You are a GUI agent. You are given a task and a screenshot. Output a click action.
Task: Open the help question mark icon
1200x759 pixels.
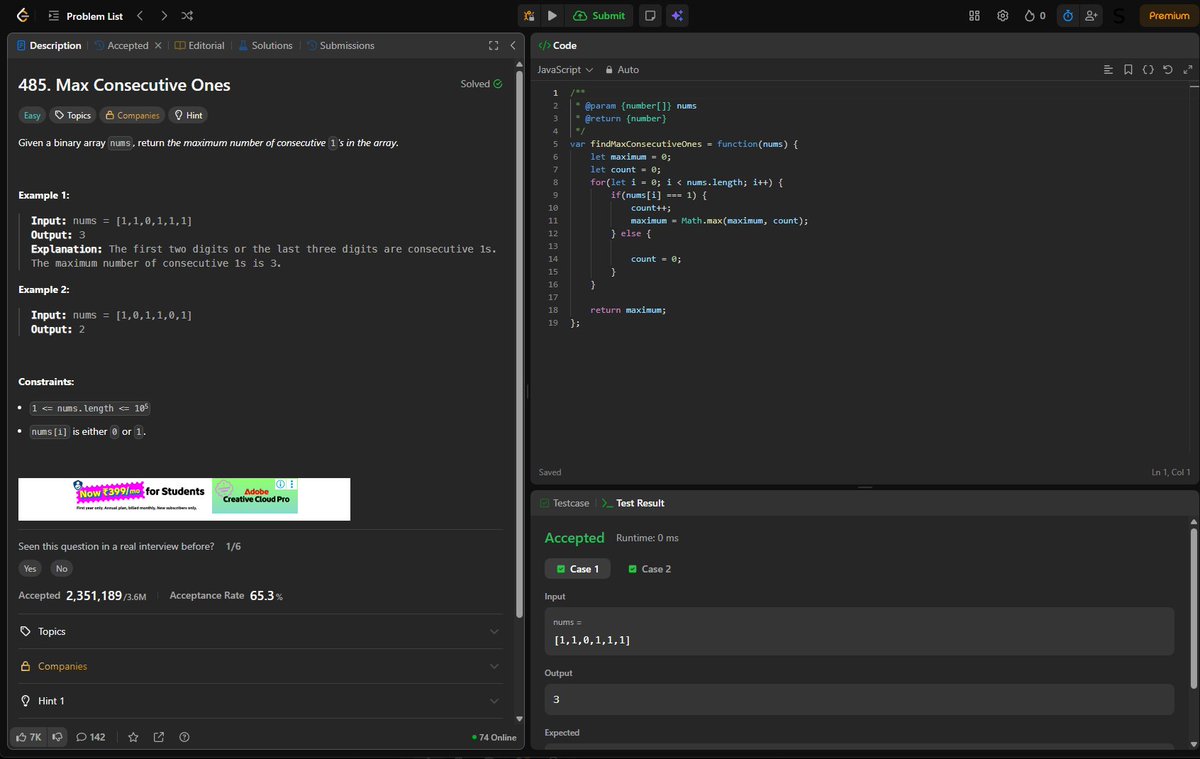pos(184,737)
